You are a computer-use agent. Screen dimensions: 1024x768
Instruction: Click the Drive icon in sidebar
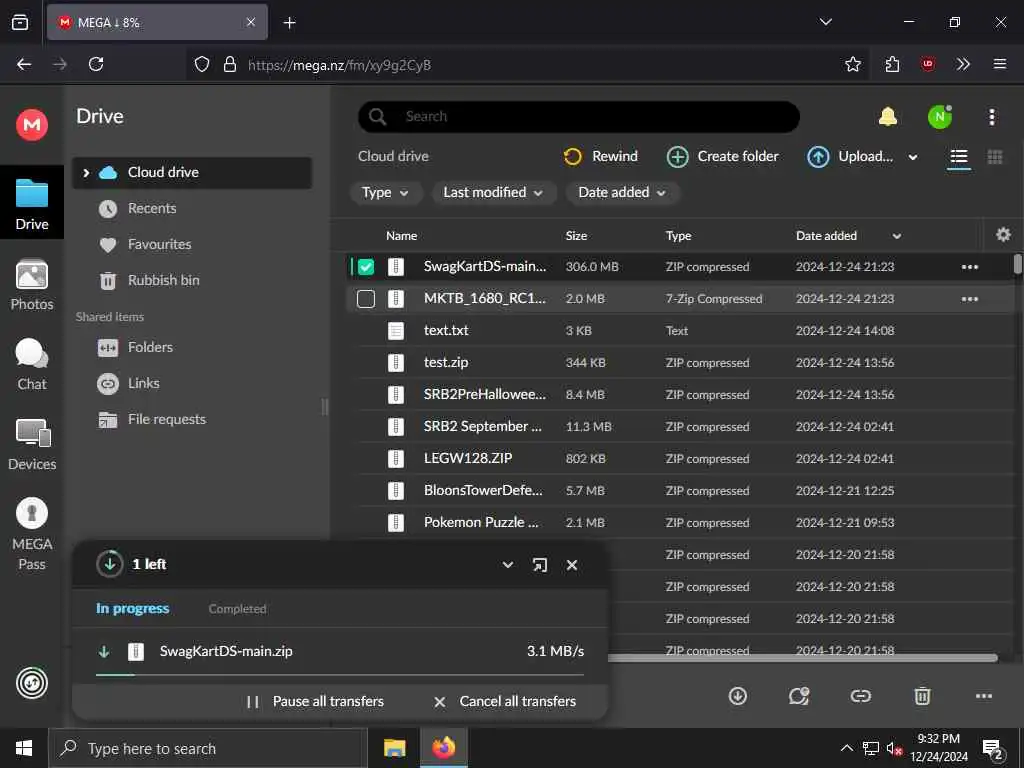(32, 204)
